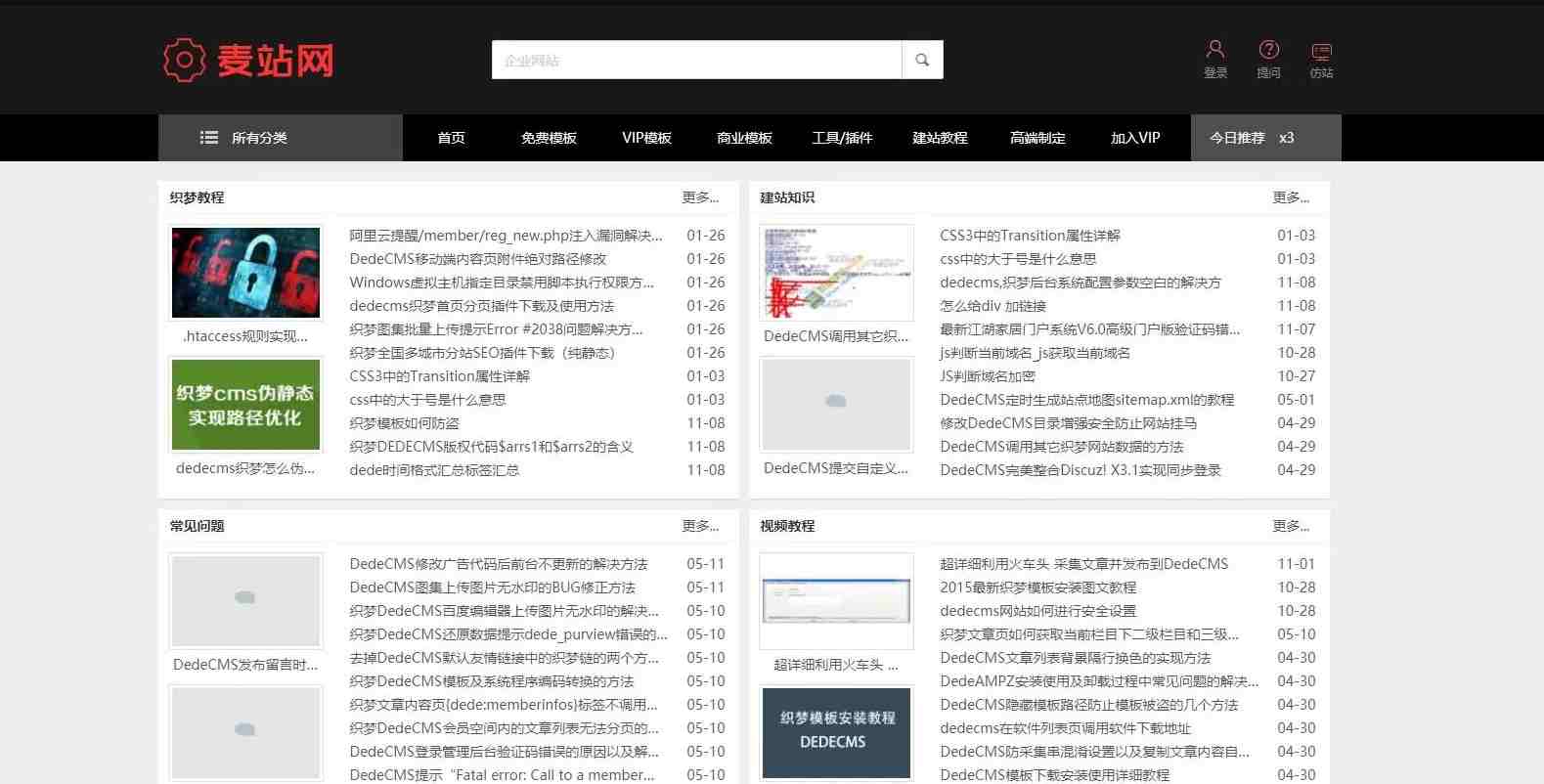This screenshot has height=784, width=1544.
Task: Open the padlock security thumbnail image
Action: [x=246, y=273]
